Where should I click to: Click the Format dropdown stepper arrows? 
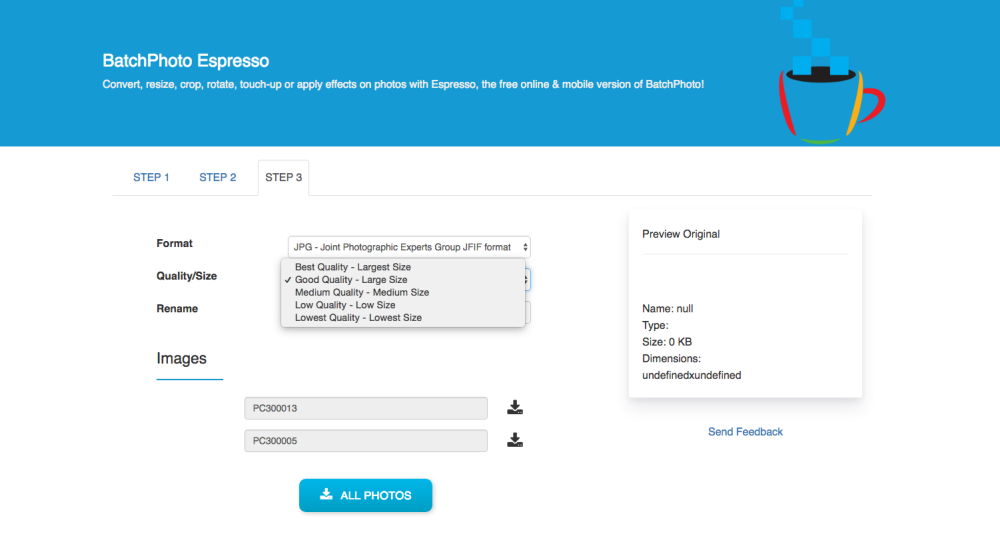[x=525, y=247]
